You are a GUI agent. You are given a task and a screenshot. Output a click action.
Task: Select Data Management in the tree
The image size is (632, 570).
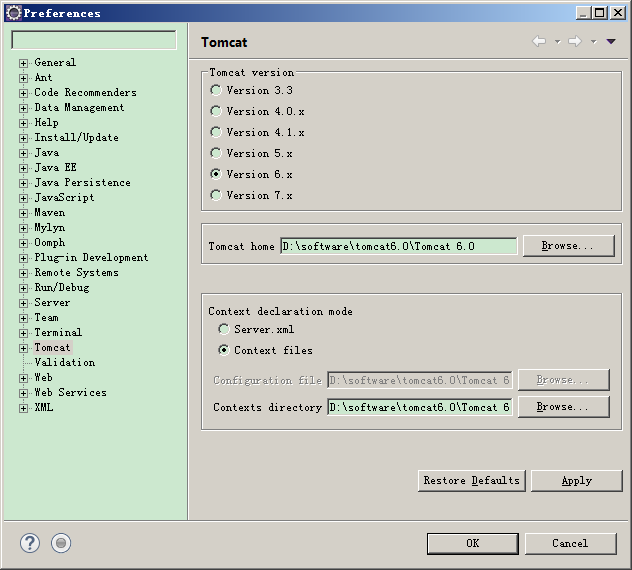79,107
